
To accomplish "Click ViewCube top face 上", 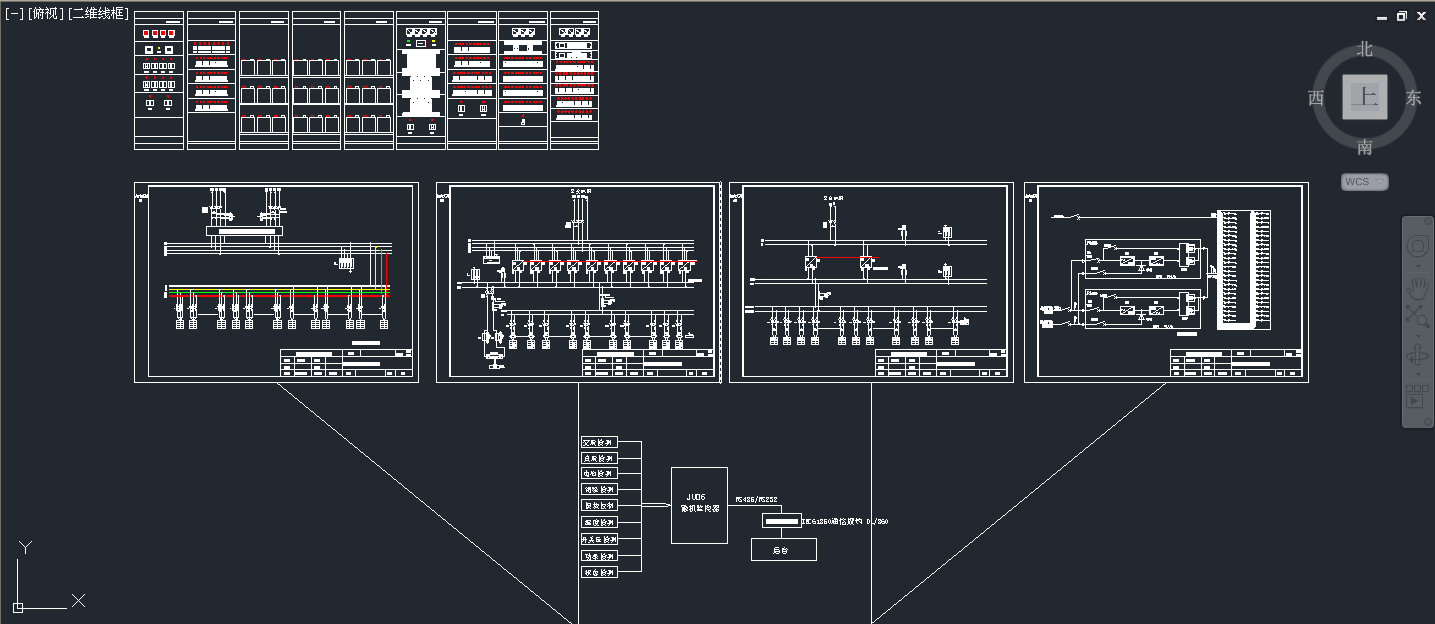I will click(1364, 97).
